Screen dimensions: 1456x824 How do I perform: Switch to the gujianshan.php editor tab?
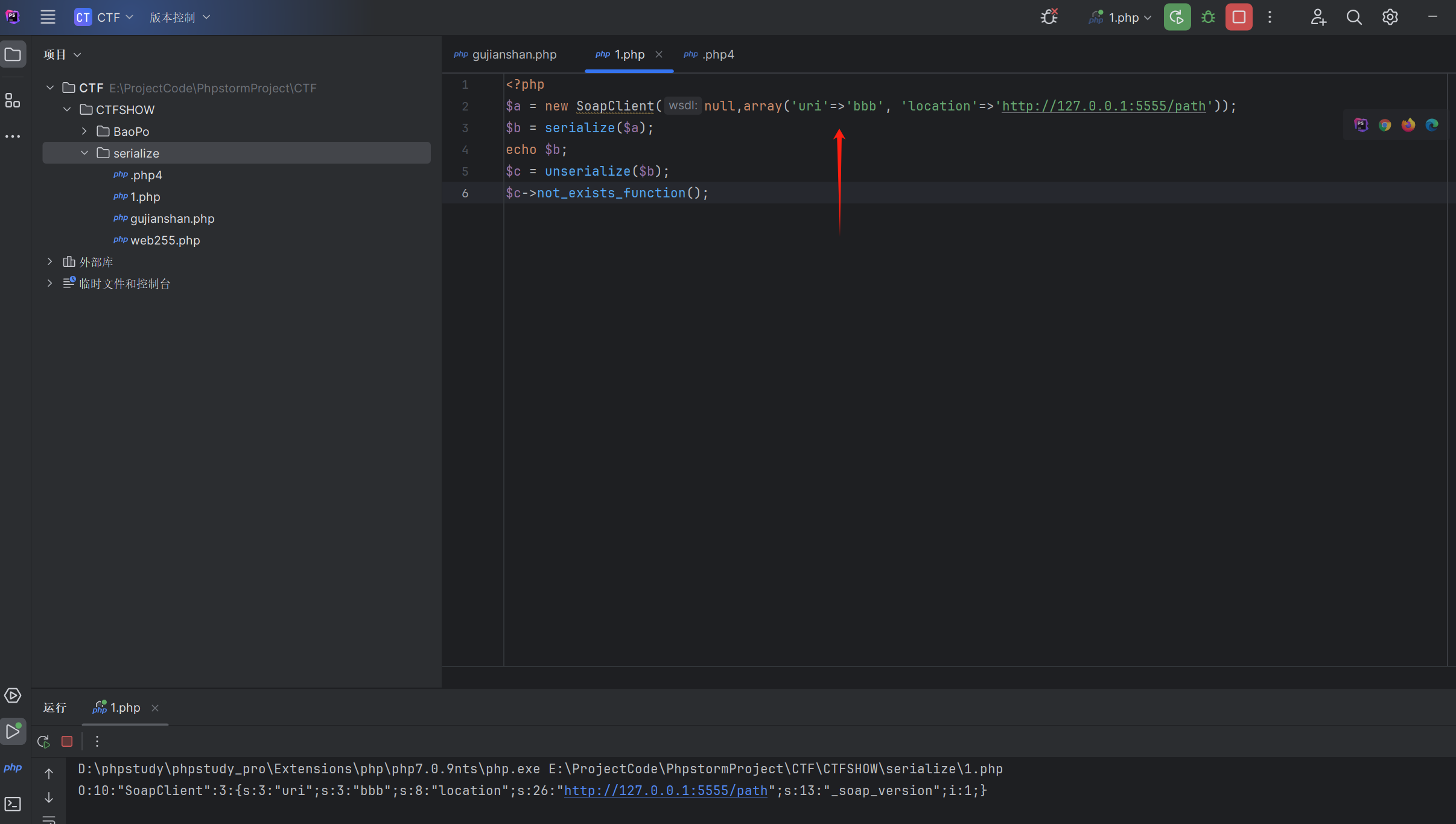513,54
